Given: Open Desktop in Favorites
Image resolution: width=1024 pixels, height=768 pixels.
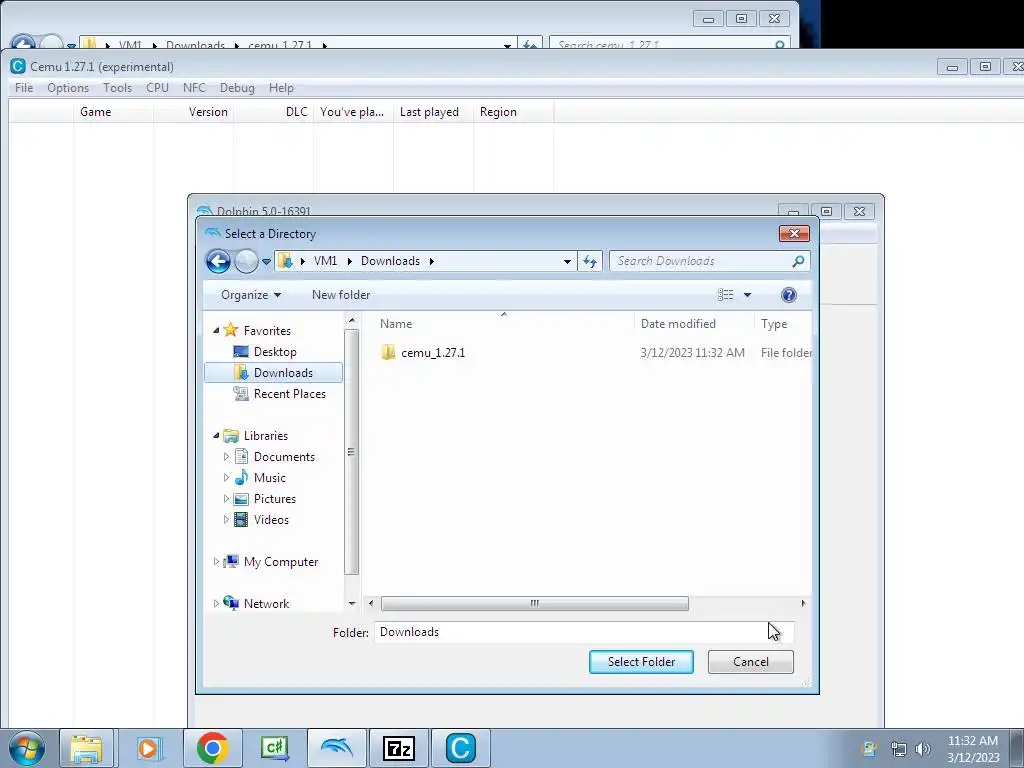Looking at the screenshot, I should click(275, 352).
